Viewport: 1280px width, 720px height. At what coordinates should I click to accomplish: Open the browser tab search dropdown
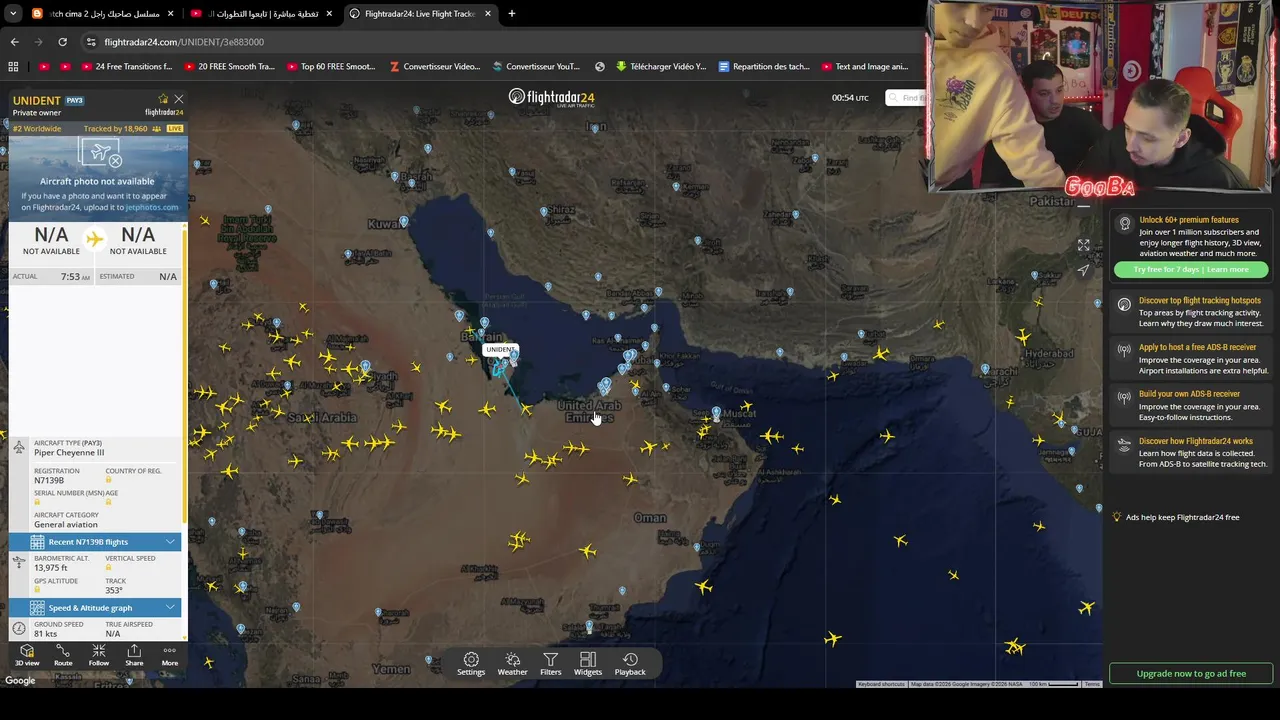[12, 14]
